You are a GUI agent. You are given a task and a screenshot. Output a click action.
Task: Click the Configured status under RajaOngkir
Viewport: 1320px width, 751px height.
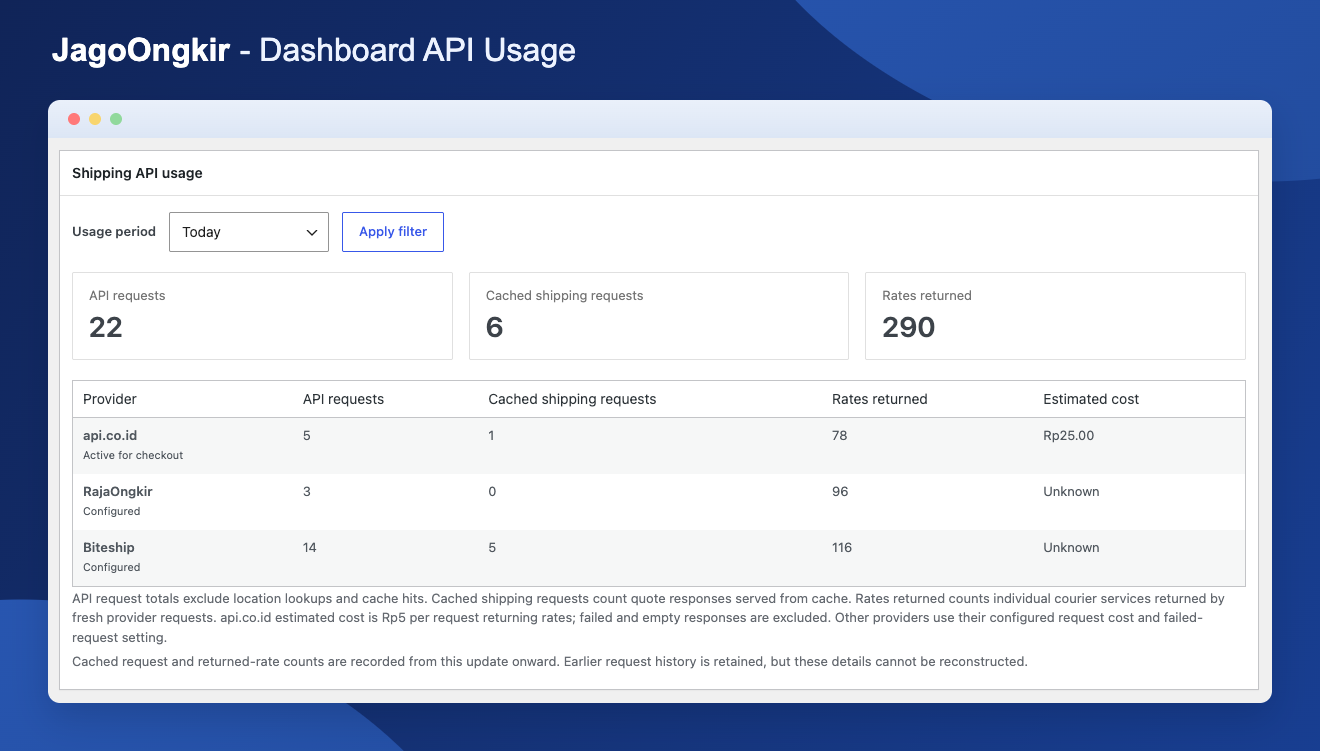(112, 511)
